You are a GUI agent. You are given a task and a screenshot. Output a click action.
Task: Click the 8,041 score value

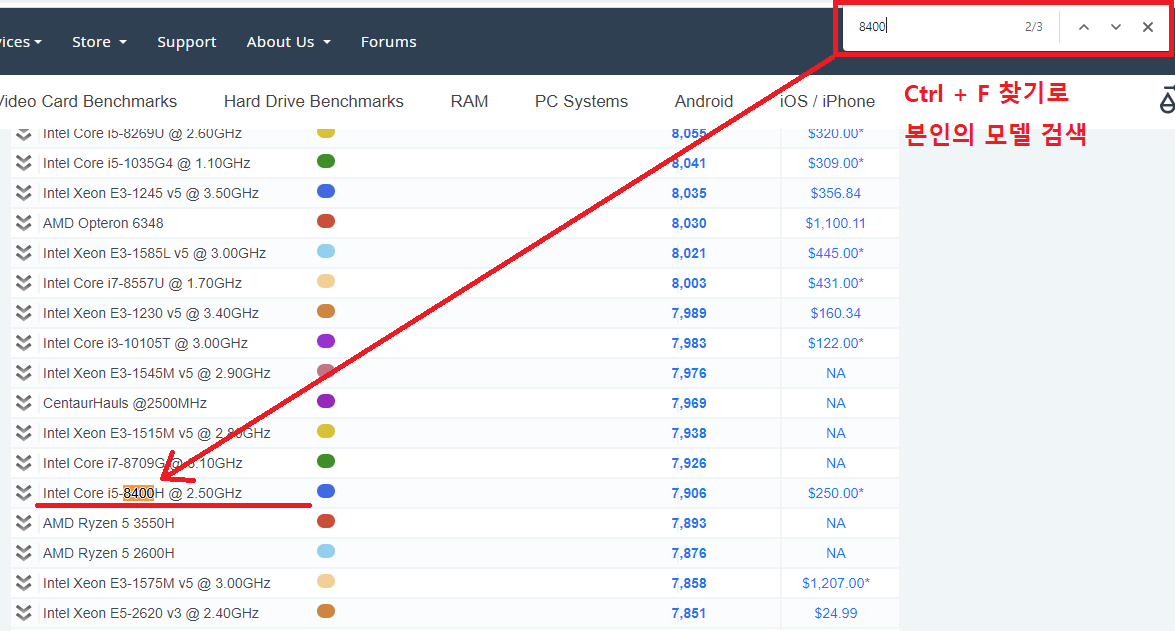pos(689,163)
